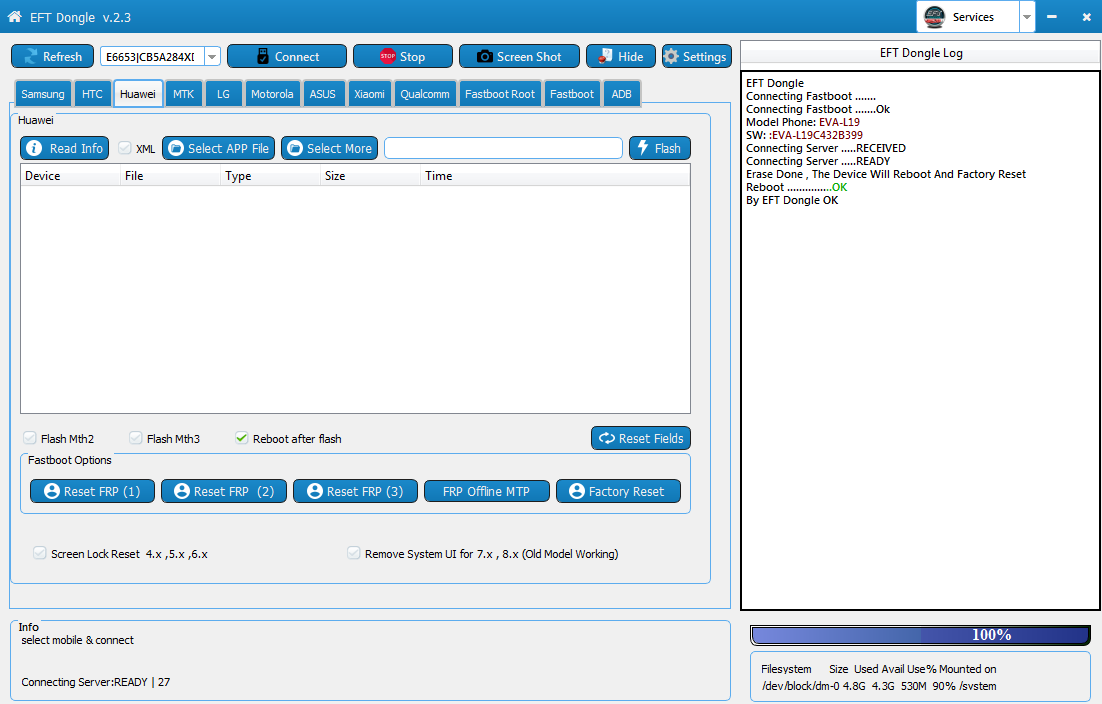Click the 'By EFT Dongle OK' log line
Viewport: 1102px width, 704px height.
(x=792, y=200)
